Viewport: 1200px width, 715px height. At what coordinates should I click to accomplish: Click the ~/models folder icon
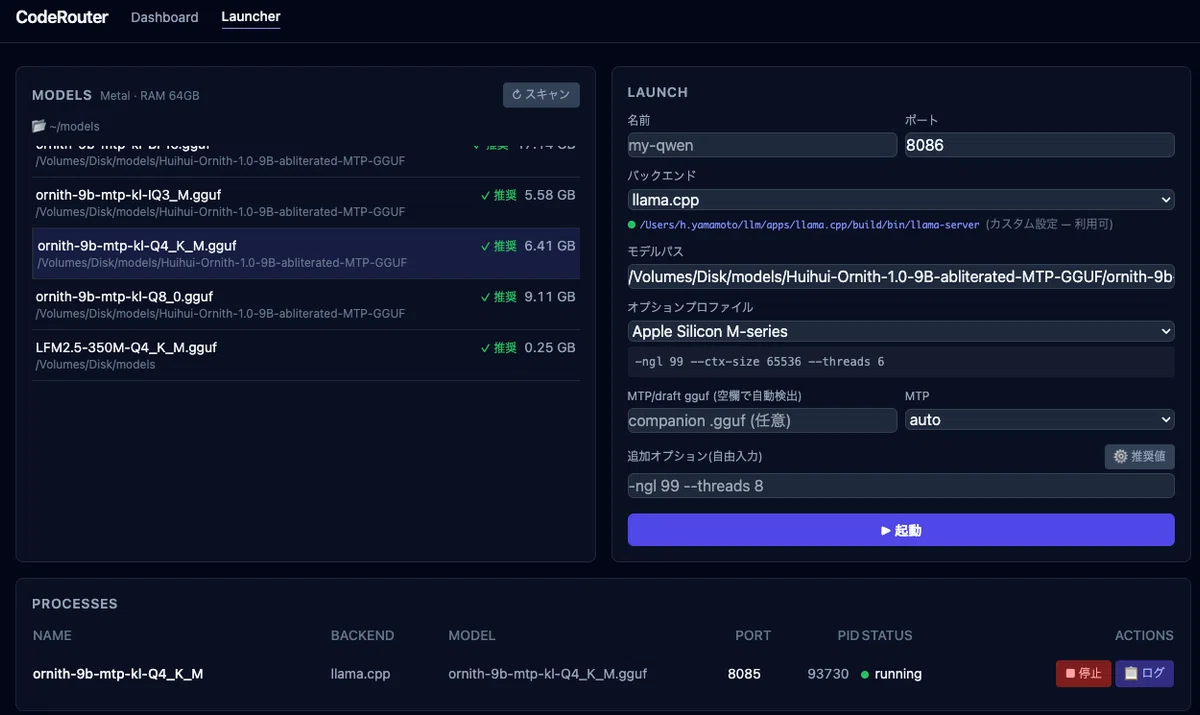[x=39, y=126]
